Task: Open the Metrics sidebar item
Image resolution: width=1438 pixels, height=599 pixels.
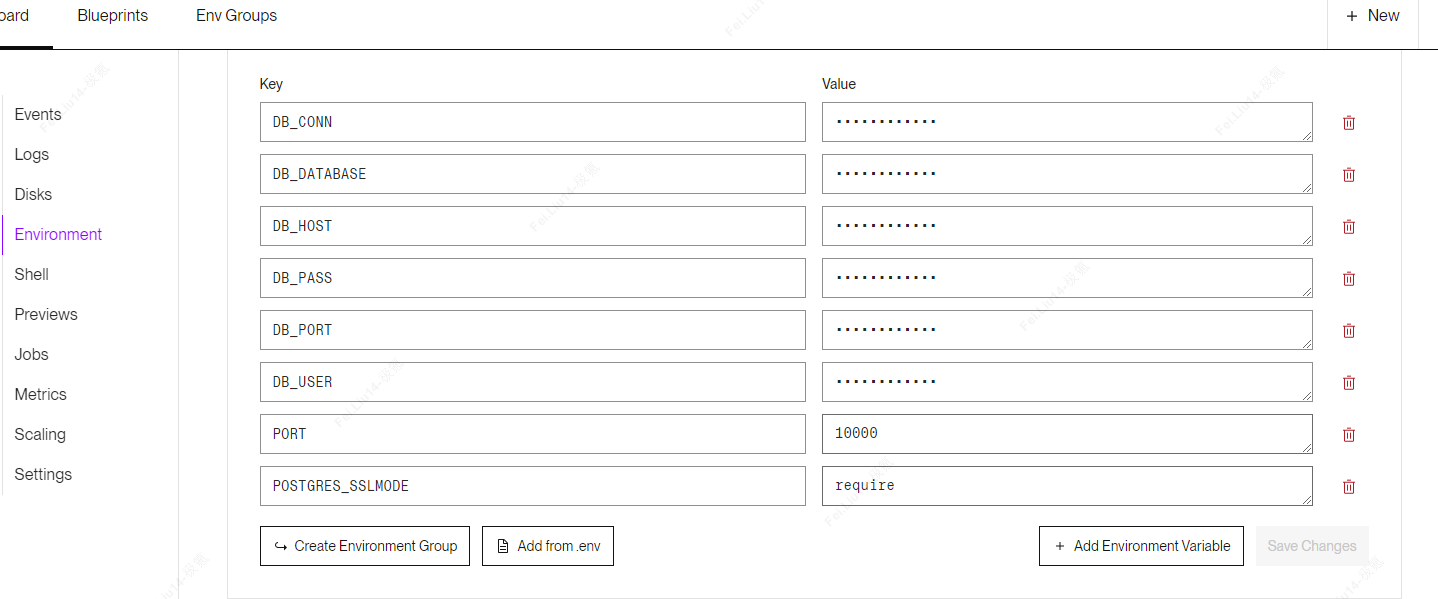Action: [x=41, y=394]
